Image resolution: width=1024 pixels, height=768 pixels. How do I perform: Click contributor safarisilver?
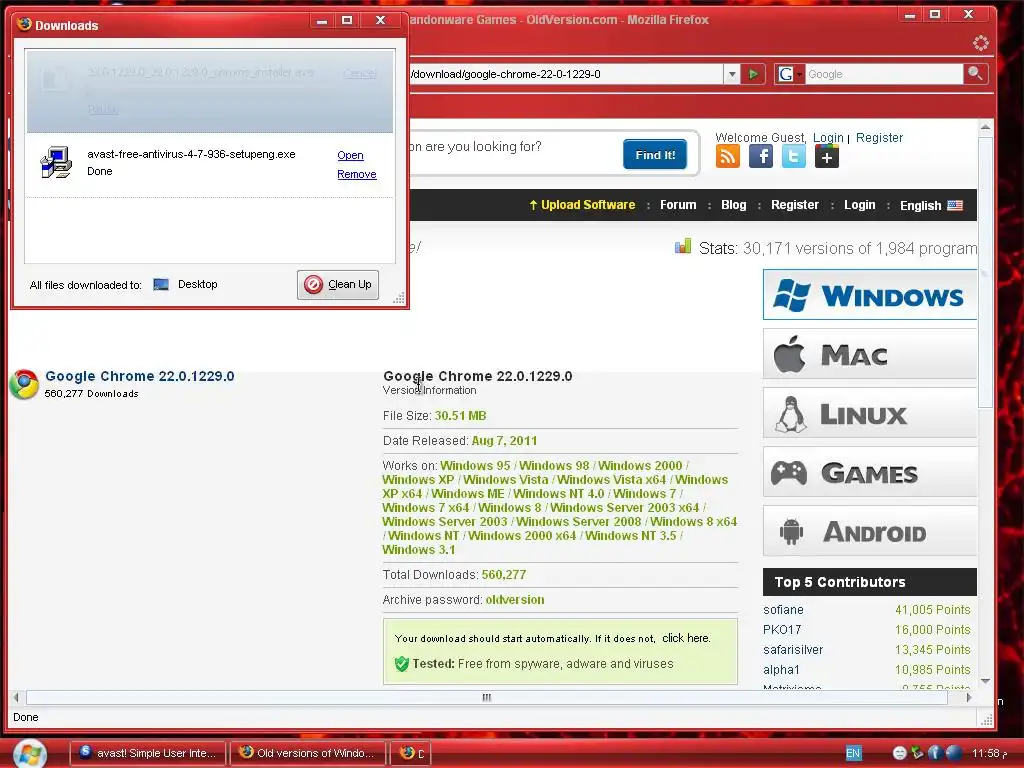coord(793,650)
